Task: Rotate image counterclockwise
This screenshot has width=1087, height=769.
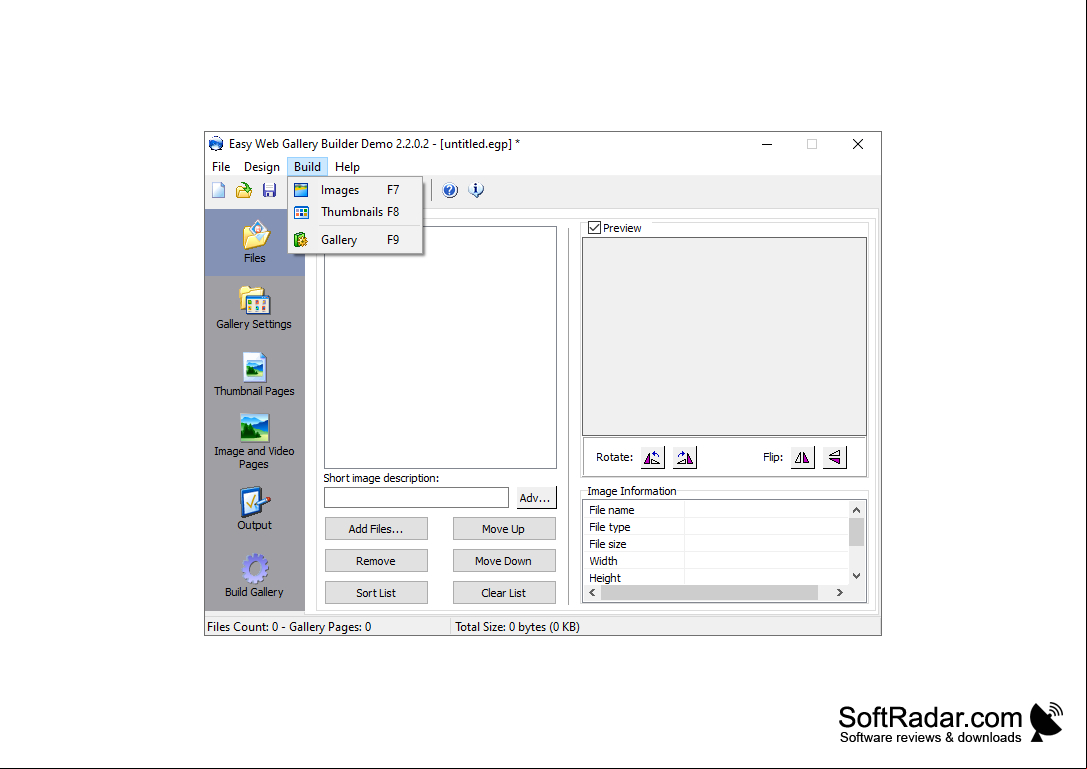Action: 652,458
